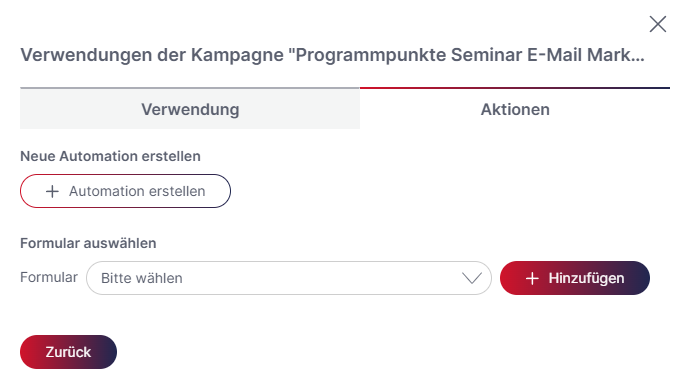The image size is (686, 388).
Task: Click the truncated campaign dialog title
Action: click(332, 55)
